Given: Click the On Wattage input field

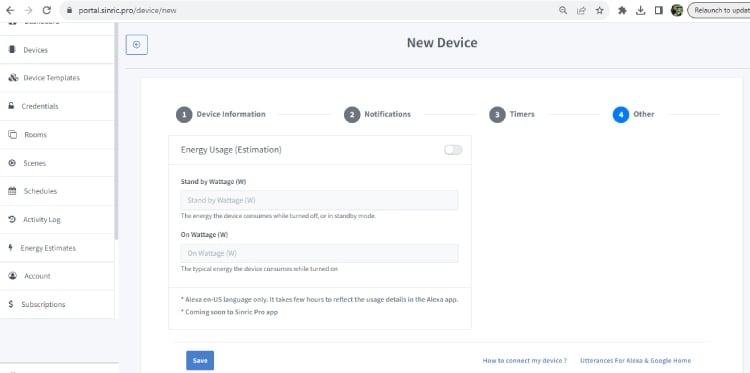Looking at the screenshot, I should (319, 253).
